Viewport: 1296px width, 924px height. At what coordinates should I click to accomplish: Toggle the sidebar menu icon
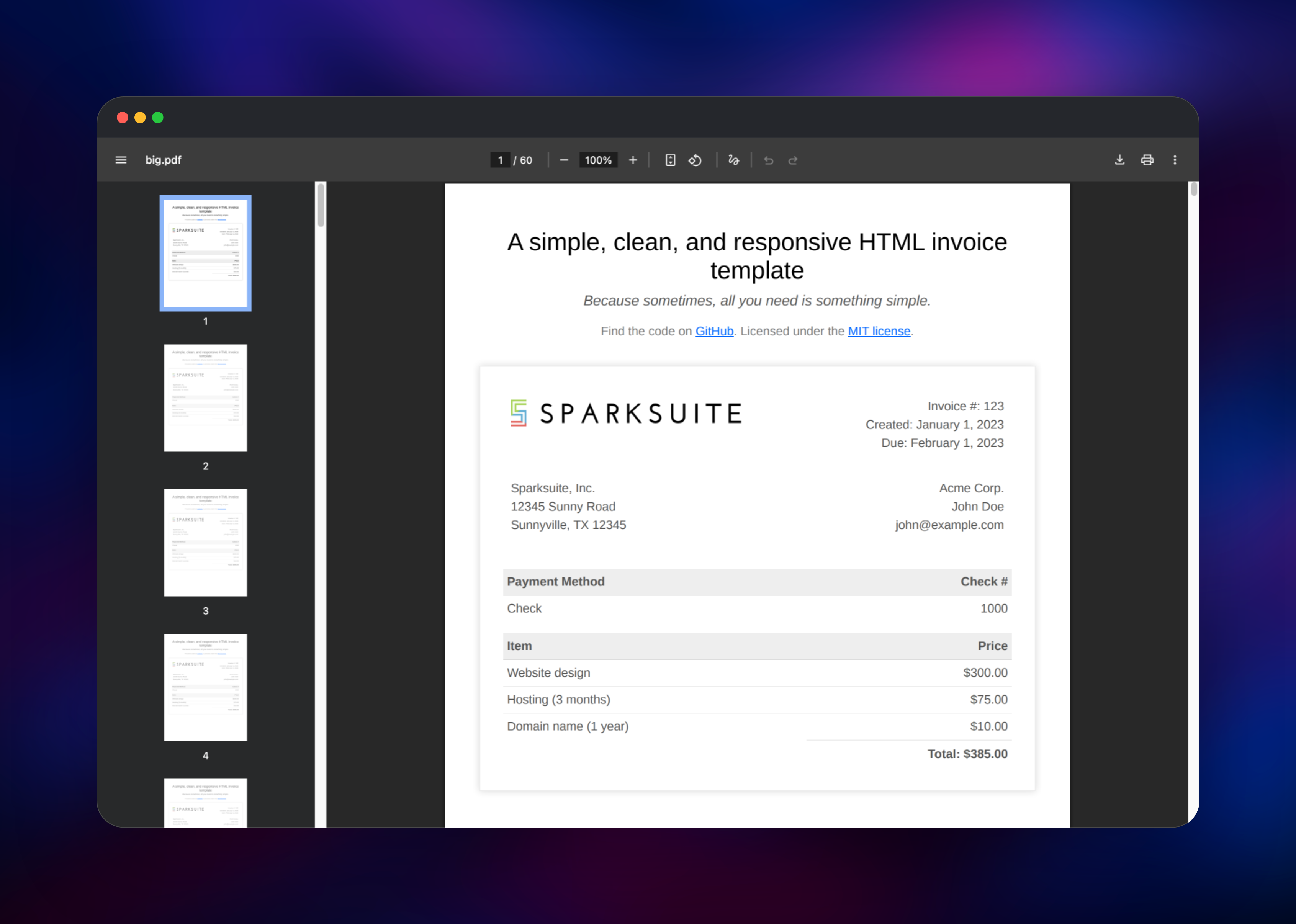(x=121, y=160)
